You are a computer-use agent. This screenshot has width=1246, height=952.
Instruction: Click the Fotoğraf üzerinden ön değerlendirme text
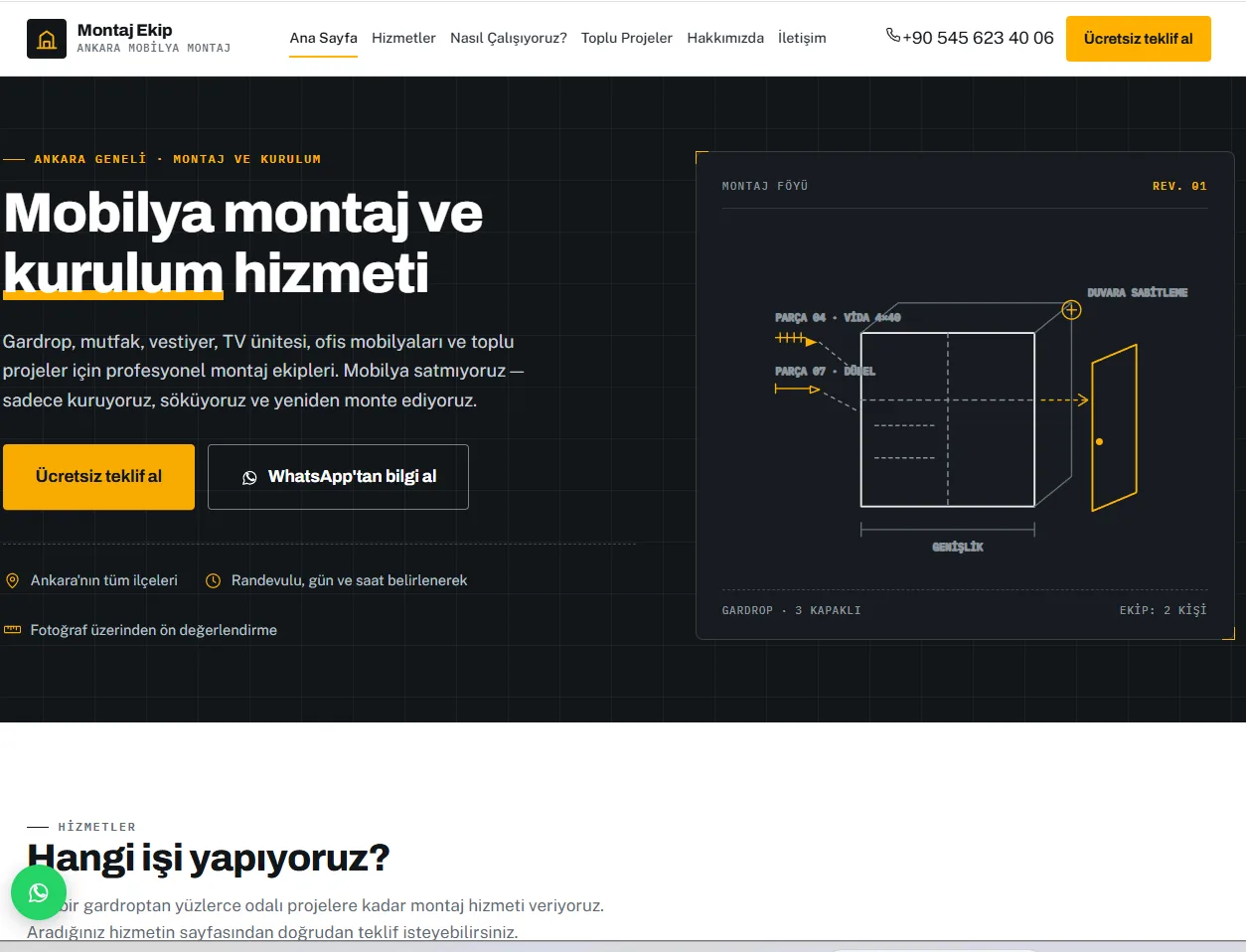click(154, 630)
